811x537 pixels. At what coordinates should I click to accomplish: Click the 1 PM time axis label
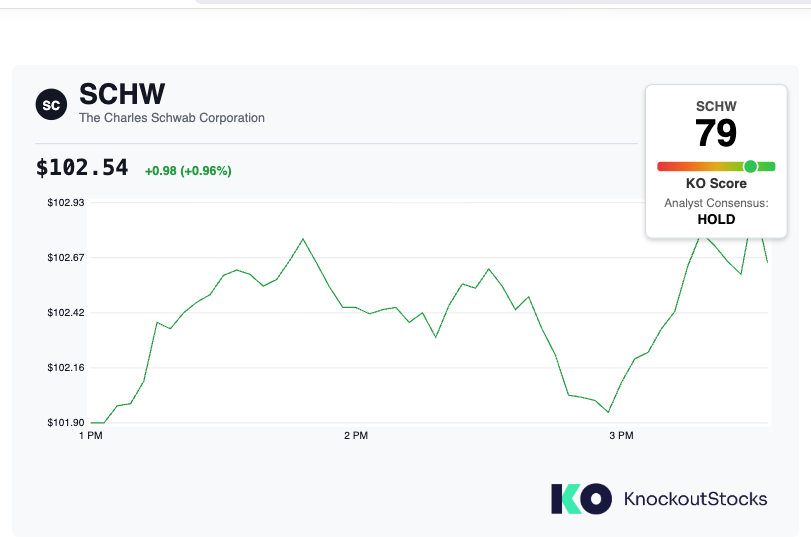(91, 436)
